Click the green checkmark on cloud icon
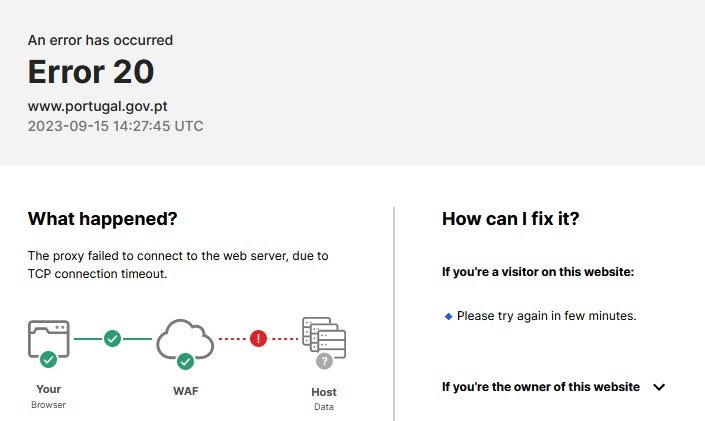This screenshot has width=705, height=421. pyautogui.click(x=185, y=361)
